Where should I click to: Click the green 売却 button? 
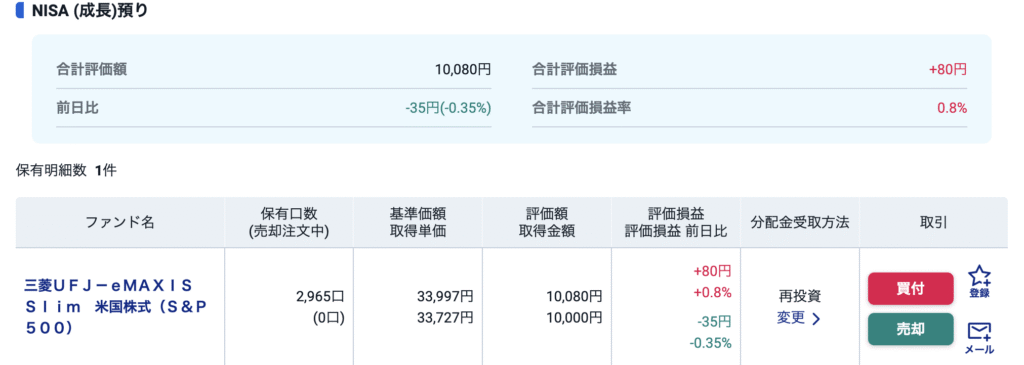(910, 329)
